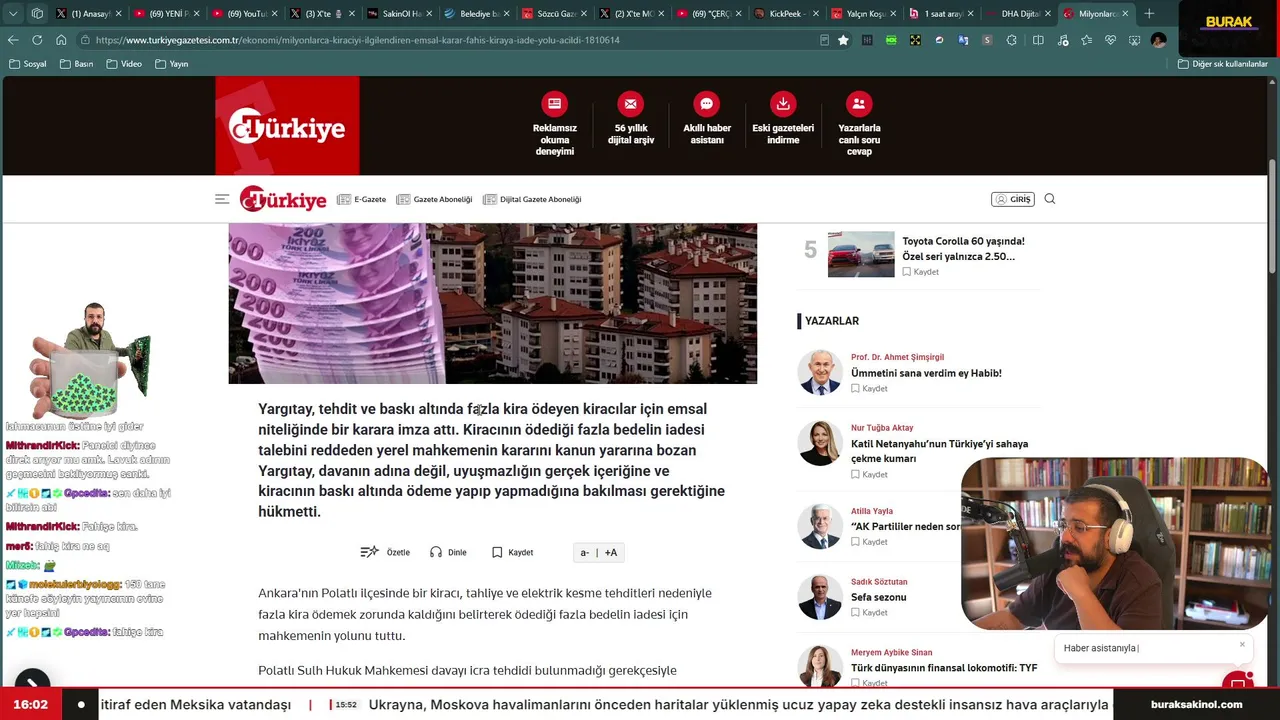Increase article font size with +A
Viewport: 1280px width, 720px height.
click(x=610, y=552)
